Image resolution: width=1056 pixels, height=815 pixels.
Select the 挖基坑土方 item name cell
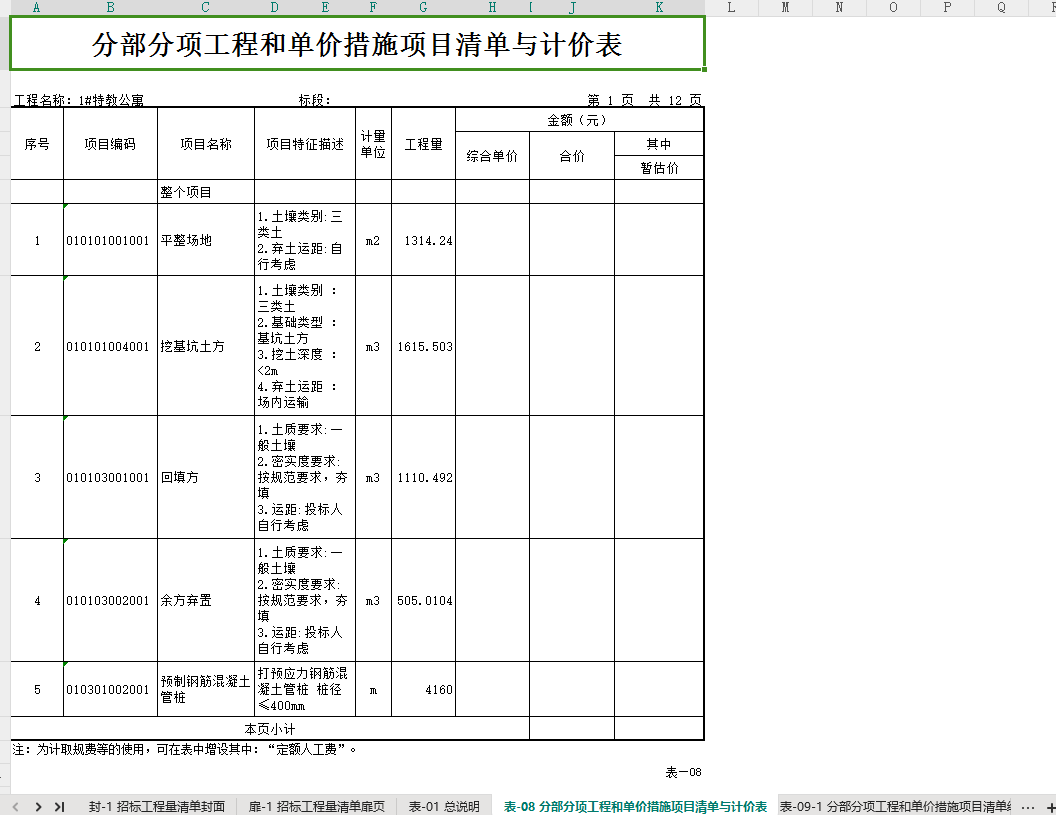(206, 346)
